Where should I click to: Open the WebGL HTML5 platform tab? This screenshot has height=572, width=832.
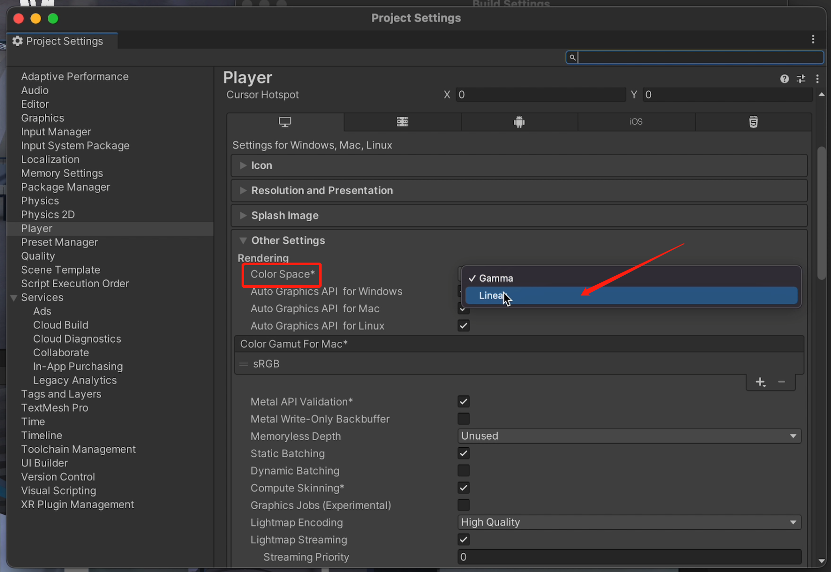pyautogui.click(x=753, y=122)
